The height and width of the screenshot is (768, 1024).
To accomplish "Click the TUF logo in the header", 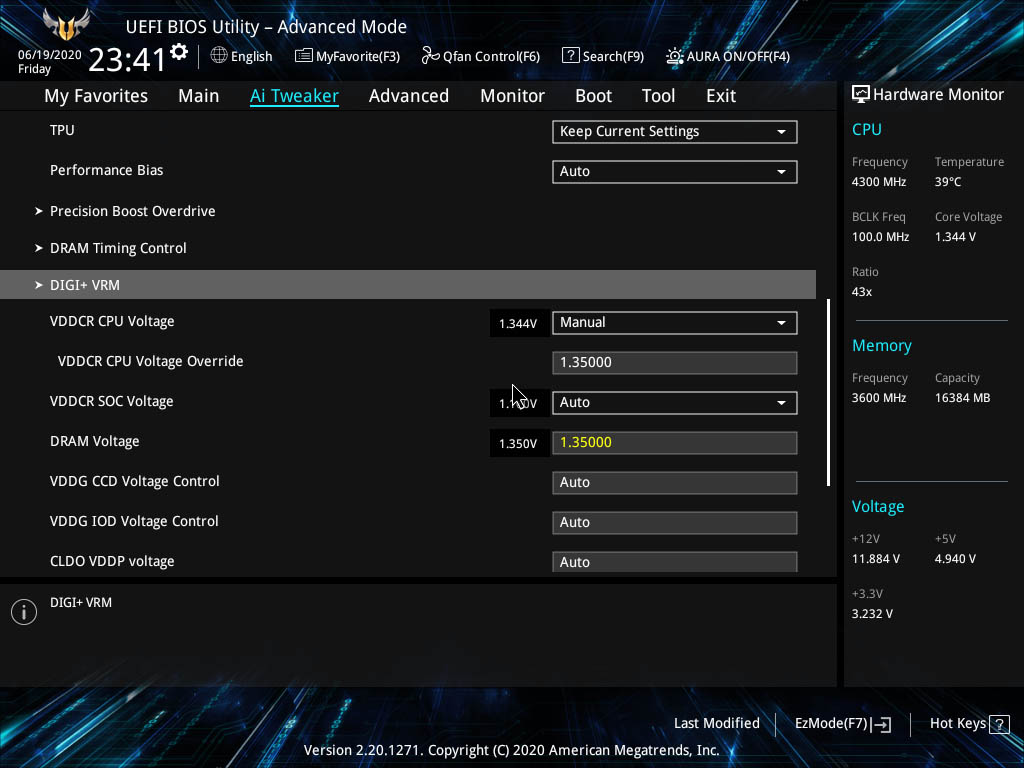I will pos(66,25).
